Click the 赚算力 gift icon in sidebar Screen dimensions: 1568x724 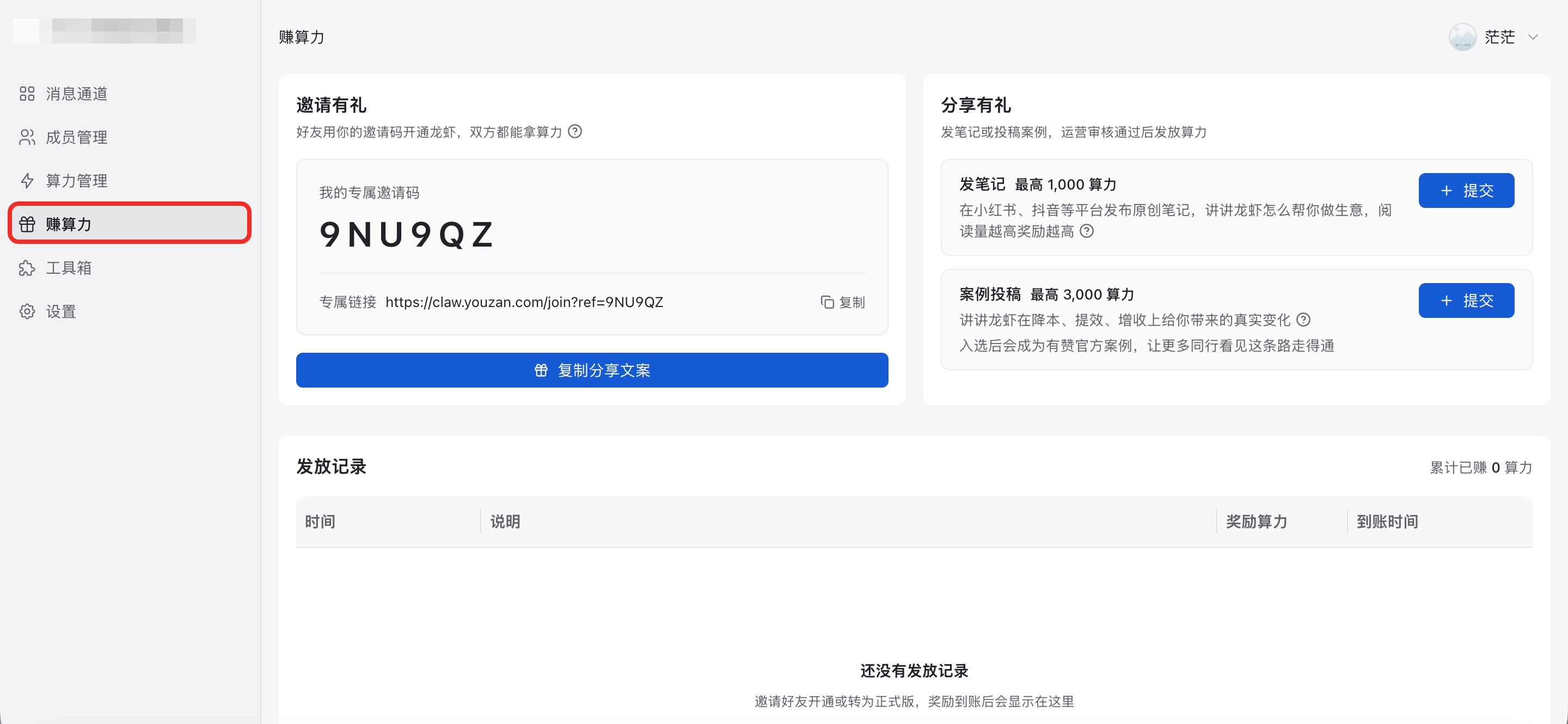[27, 224]
